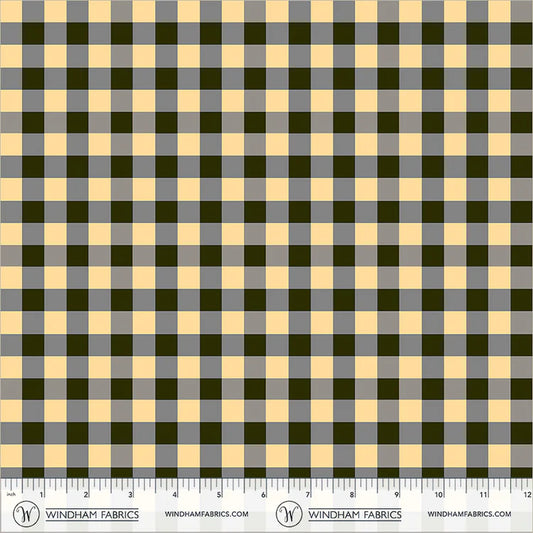The image size is (533, 533).
Task: Click the left WINDHAM FABRICS brand name
Action: pyautogui.click(x=92, y=515)
